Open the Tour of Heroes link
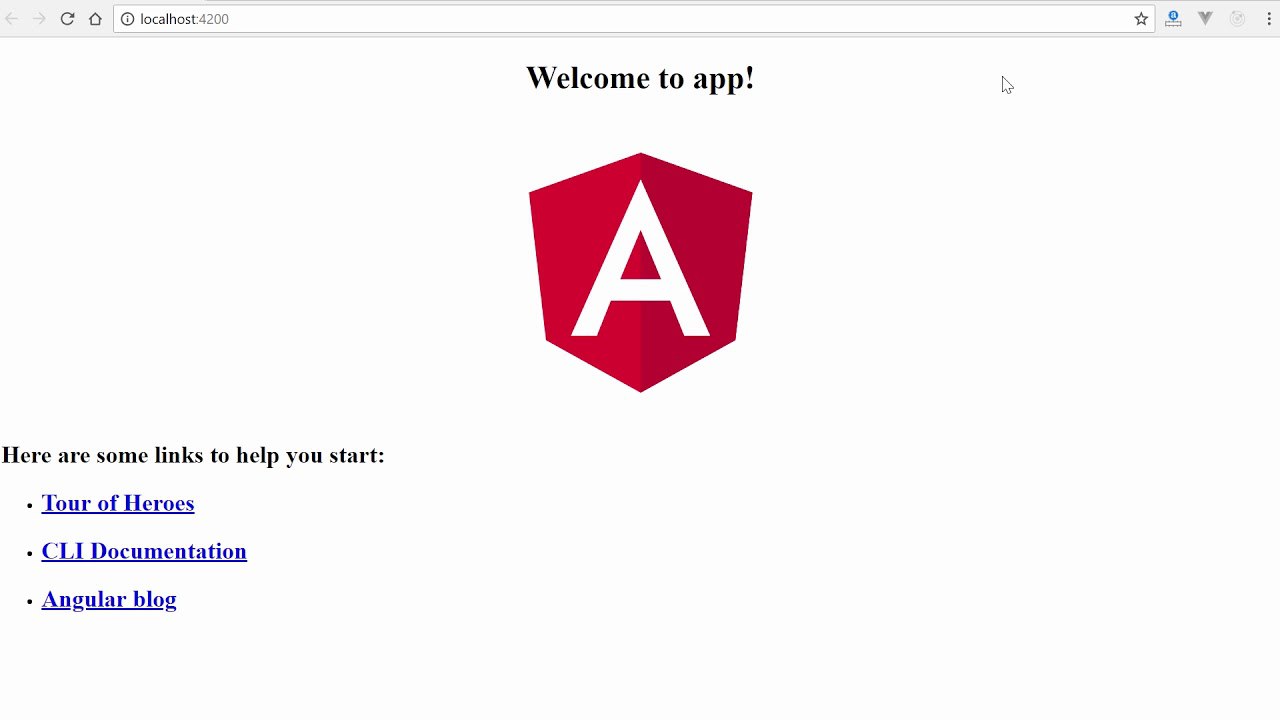 tap(118, 503)
